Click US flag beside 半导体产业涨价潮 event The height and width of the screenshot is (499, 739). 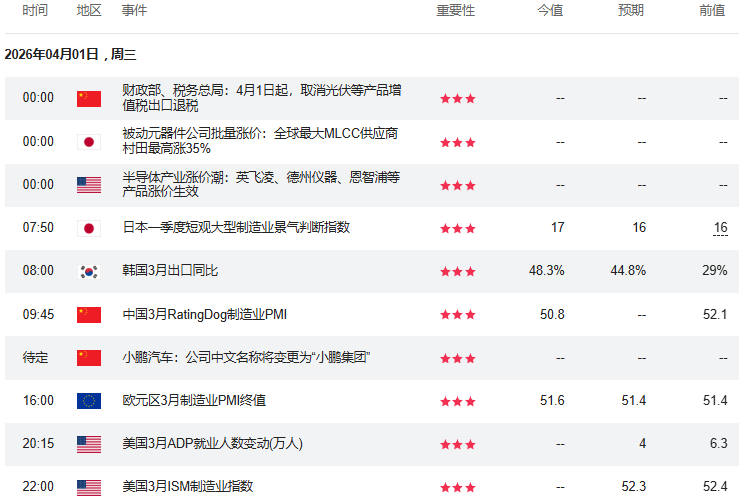coord(89,185)
